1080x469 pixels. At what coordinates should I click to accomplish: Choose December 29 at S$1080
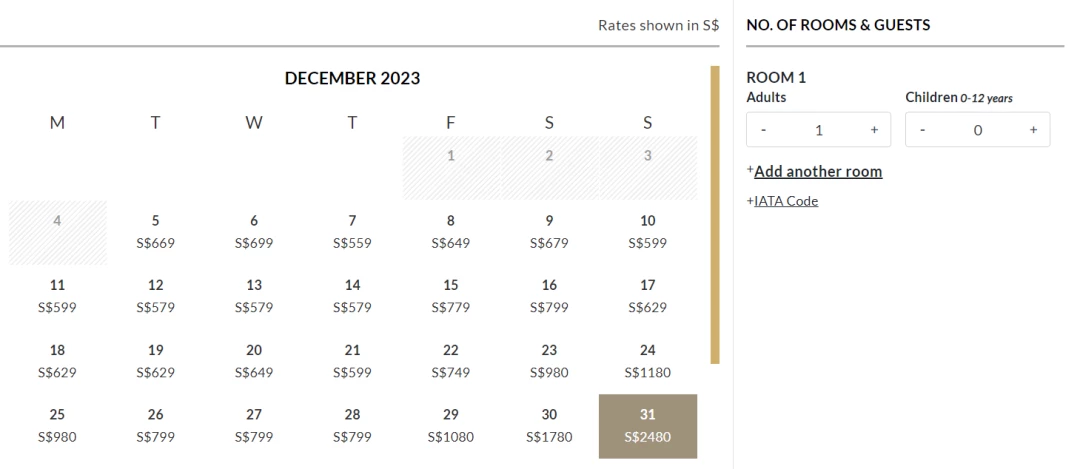(450, 426)
